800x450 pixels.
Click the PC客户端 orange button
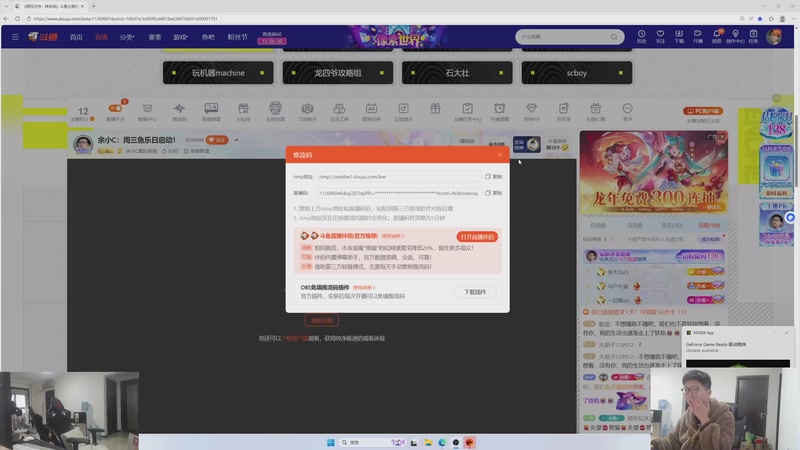pyautogui.click(x=703, y=111)
